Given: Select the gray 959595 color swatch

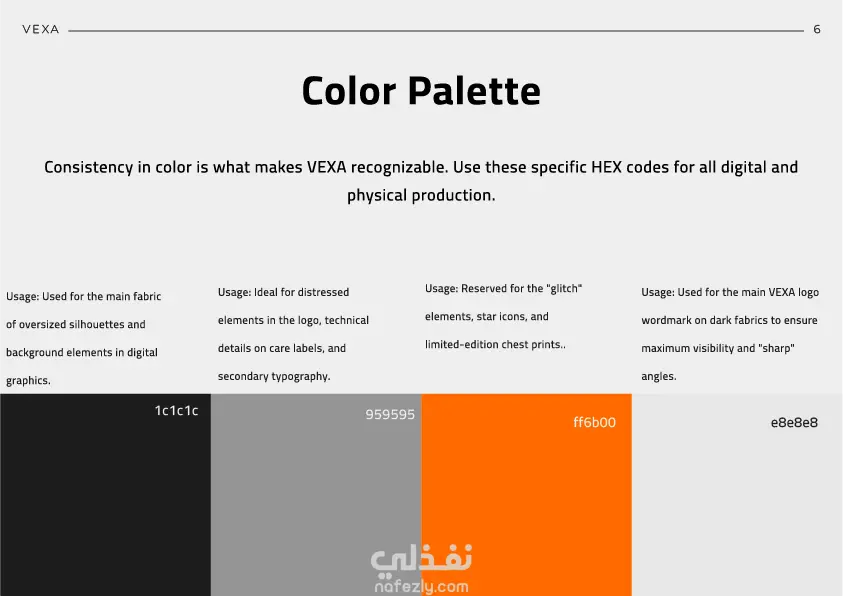Looking at the screenshot, I should pos(316,494).
